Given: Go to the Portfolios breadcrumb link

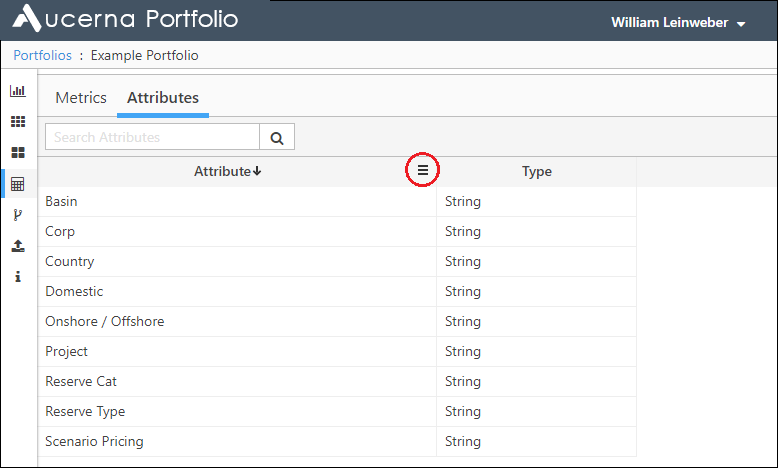Looking at the screenshot, I should point(43,55).
